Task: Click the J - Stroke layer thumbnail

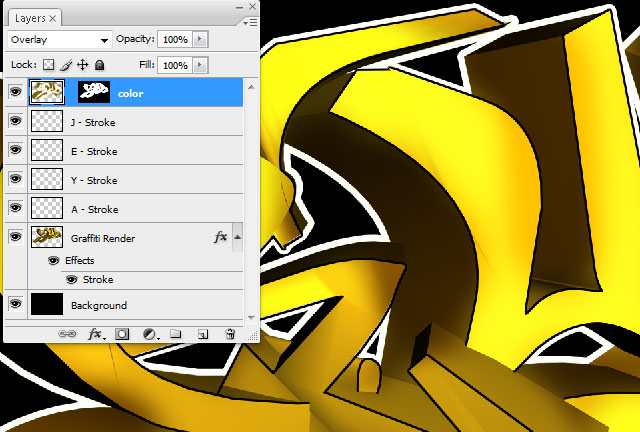Action: (x=47, y=120)
